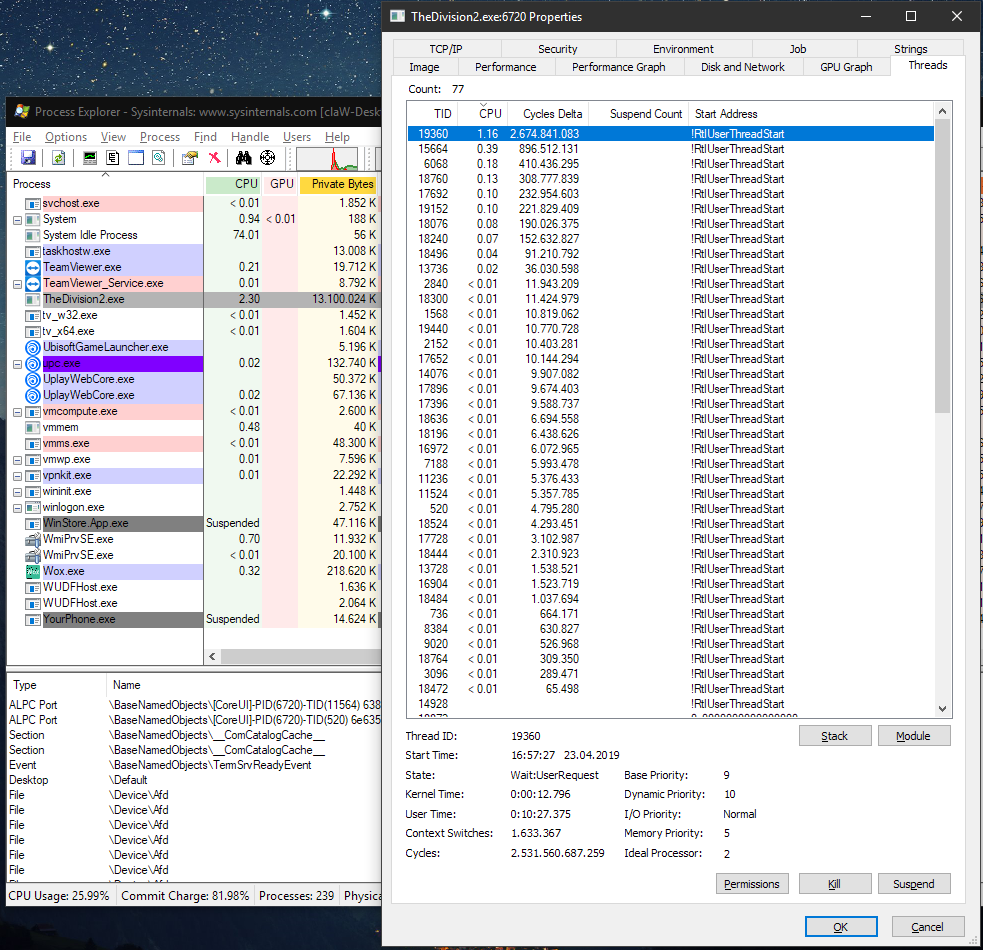This screenshot has width=983, height=950.
Task: Collapse the vmwp.exe tree node
Action: 18,460
